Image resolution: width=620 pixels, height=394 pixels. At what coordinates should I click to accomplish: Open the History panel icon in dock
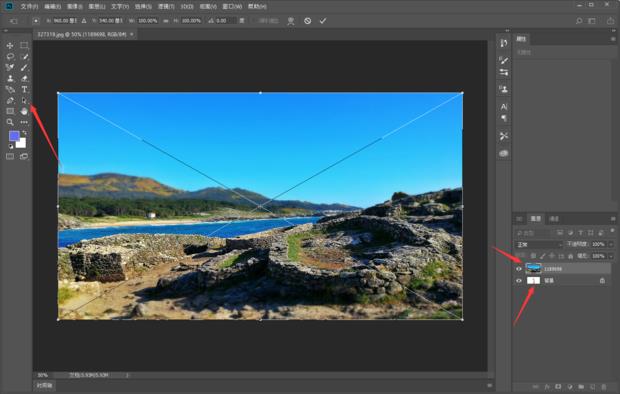point(504,43)
